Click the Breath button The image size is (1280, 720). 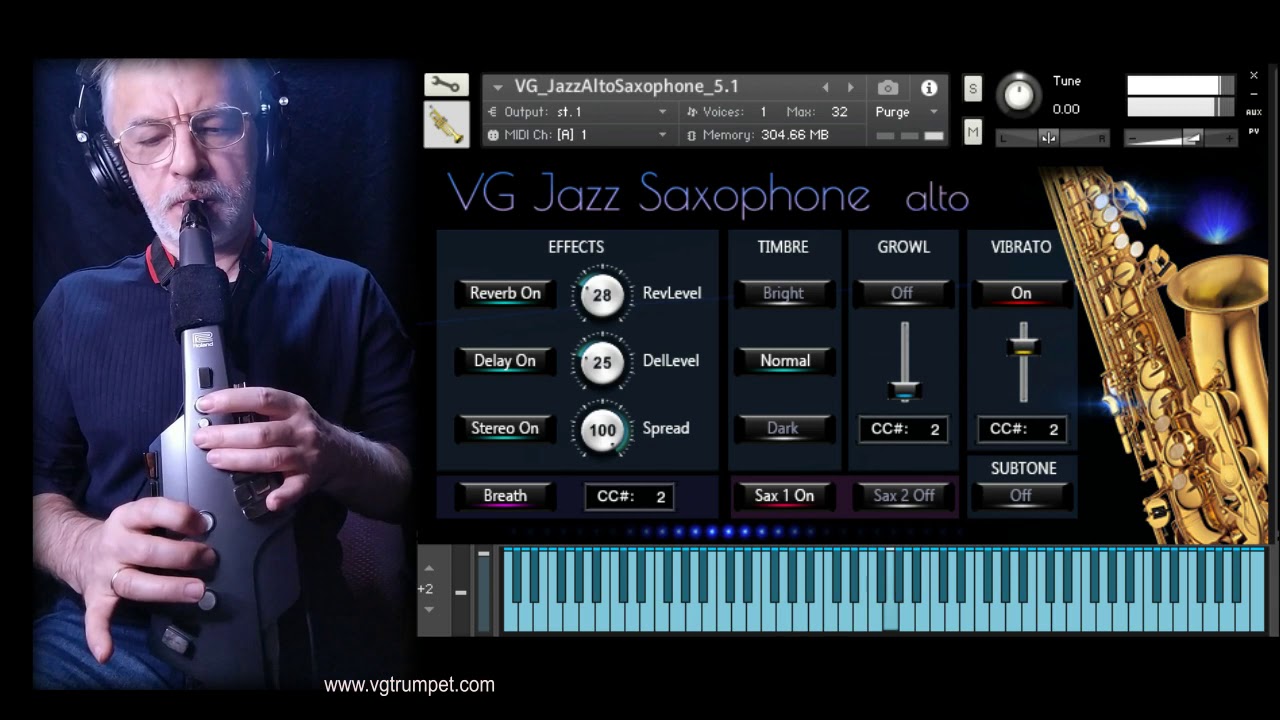[x=505, y=496]
